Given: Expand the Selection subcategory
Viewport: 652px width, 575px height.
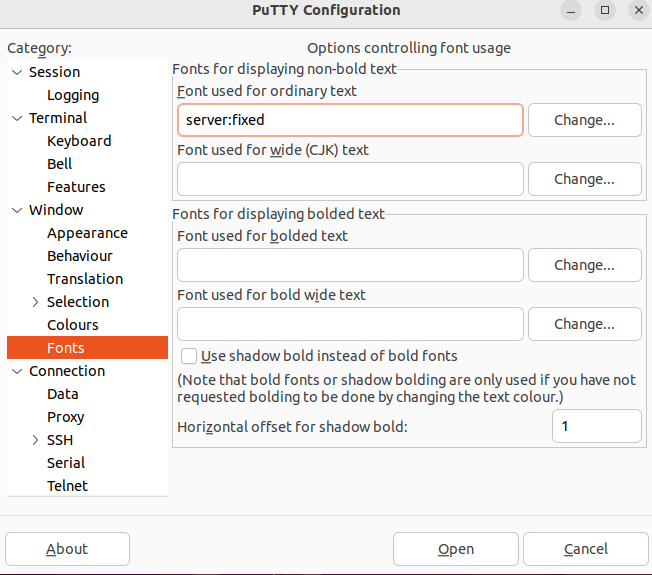Looking at the screenshot, I should coord(36,302).
